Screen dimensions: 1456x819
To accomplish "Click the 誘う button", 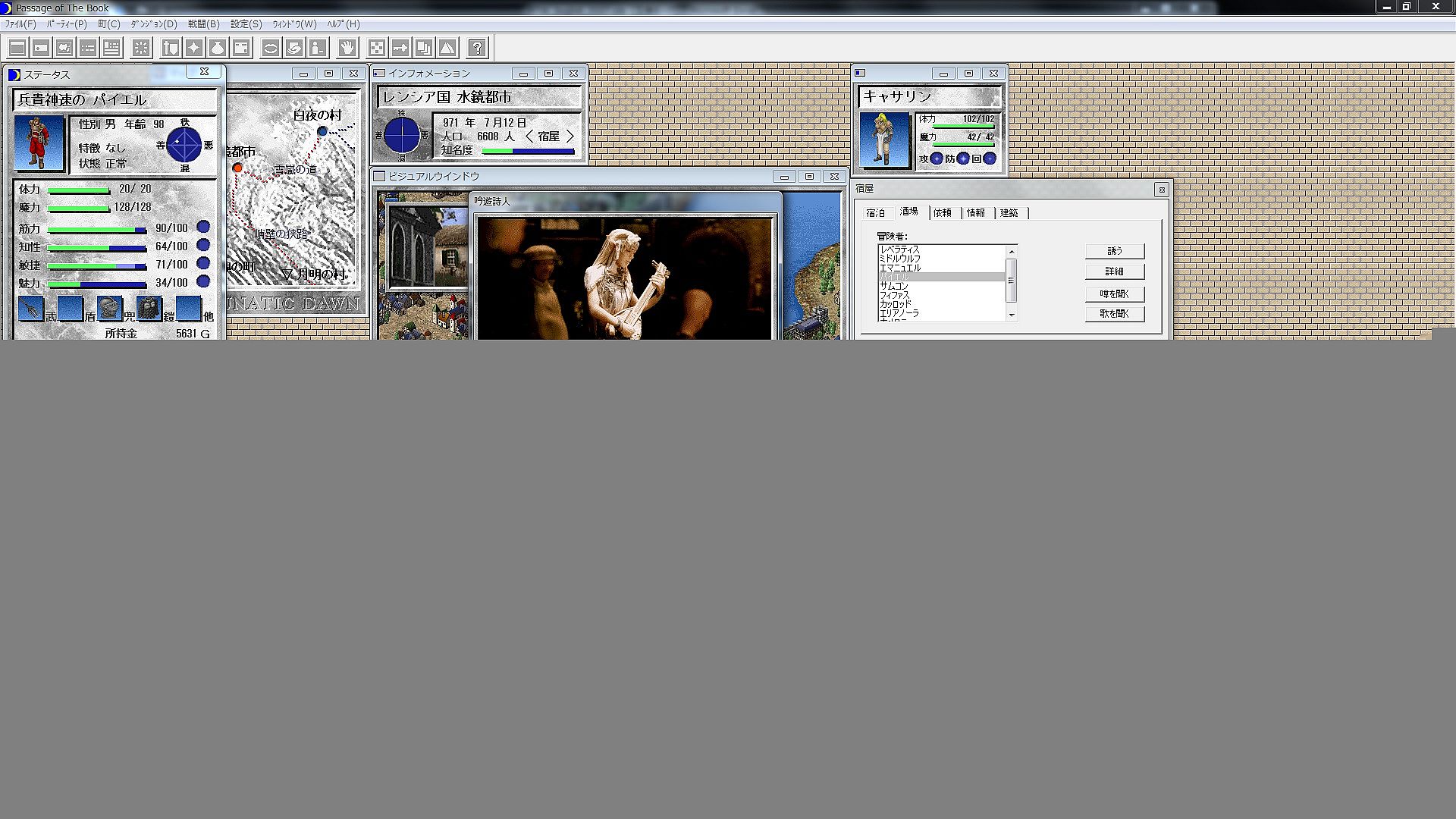I will (1114, 251).
